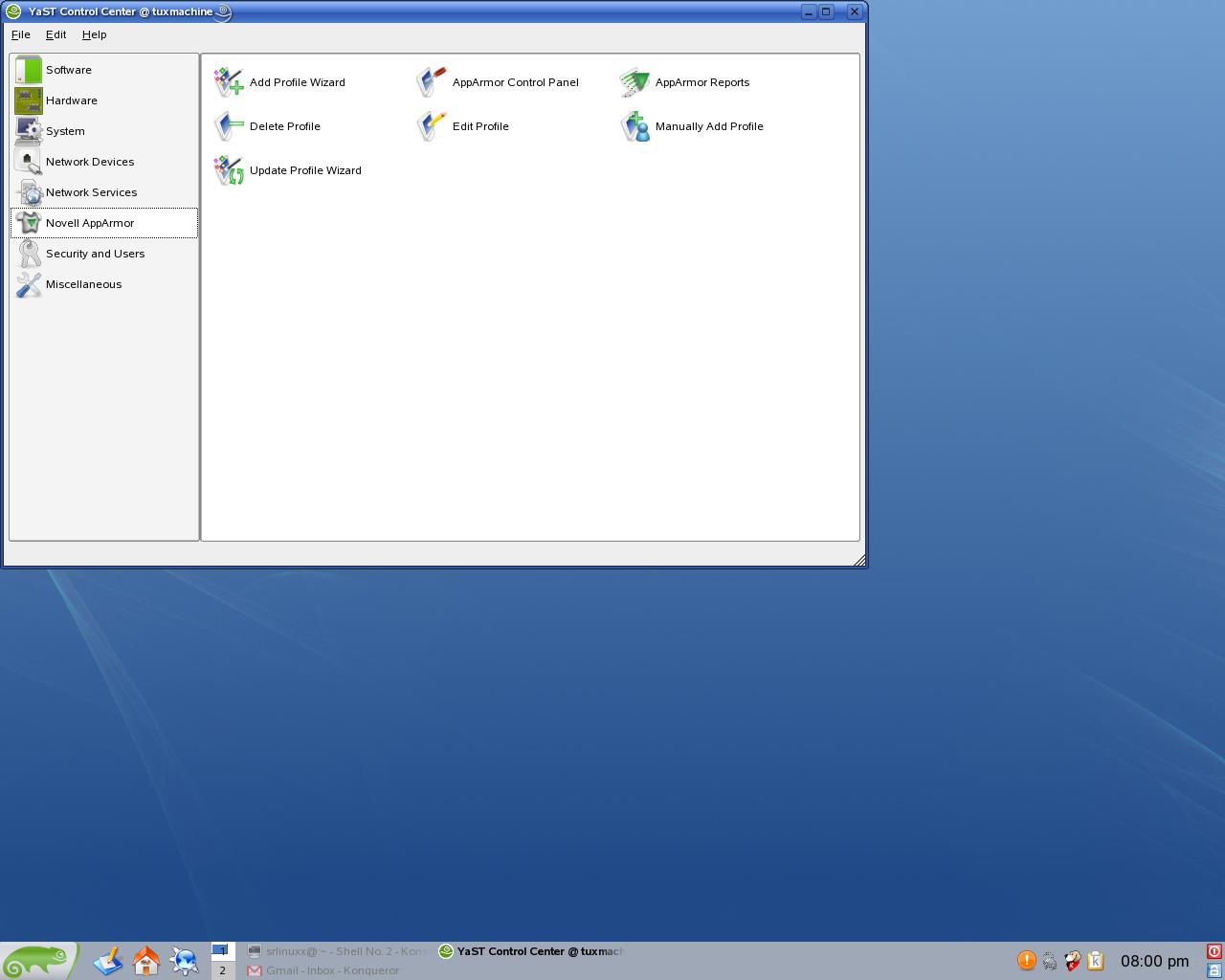
Task: Maximize the YaST Control Center window
Action: click(827, 11)
